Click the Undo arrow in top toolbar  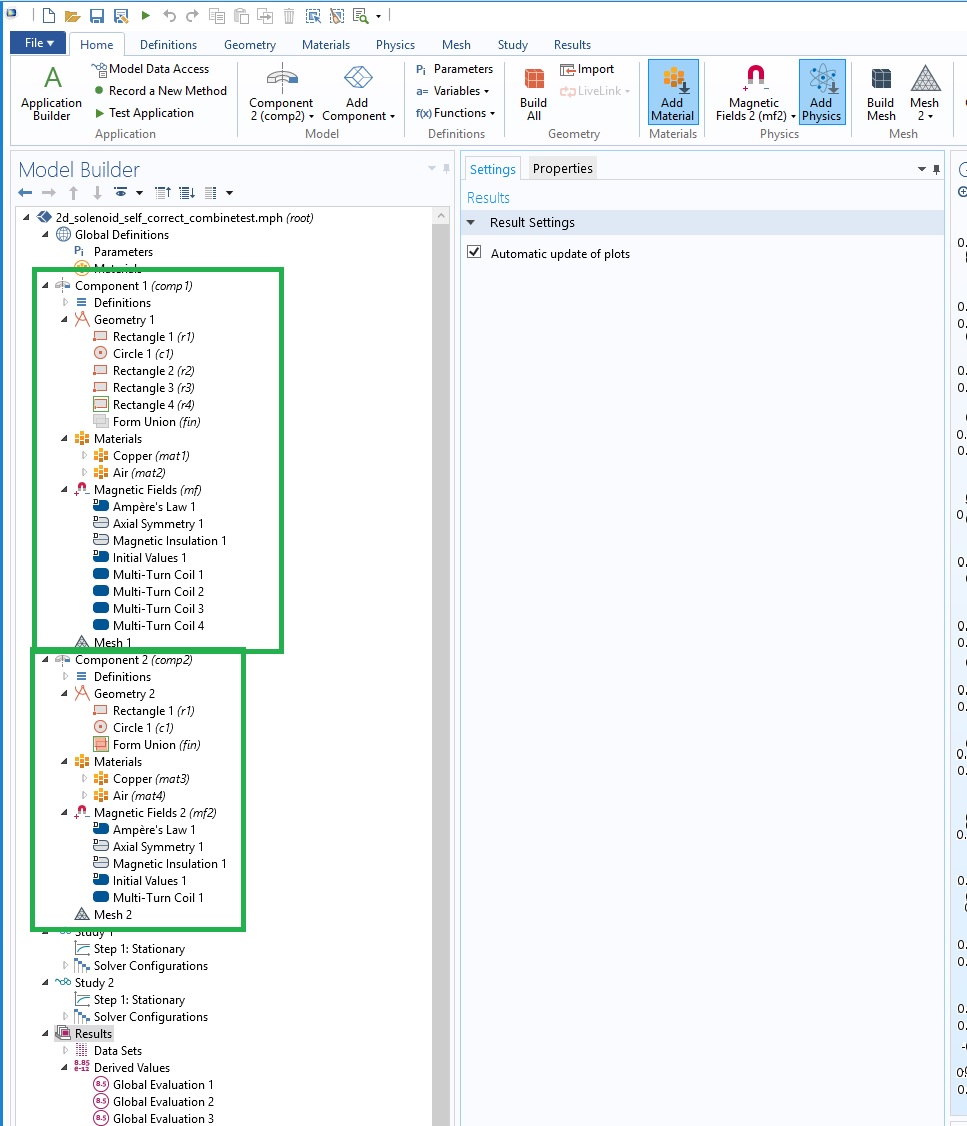[169, 16]
